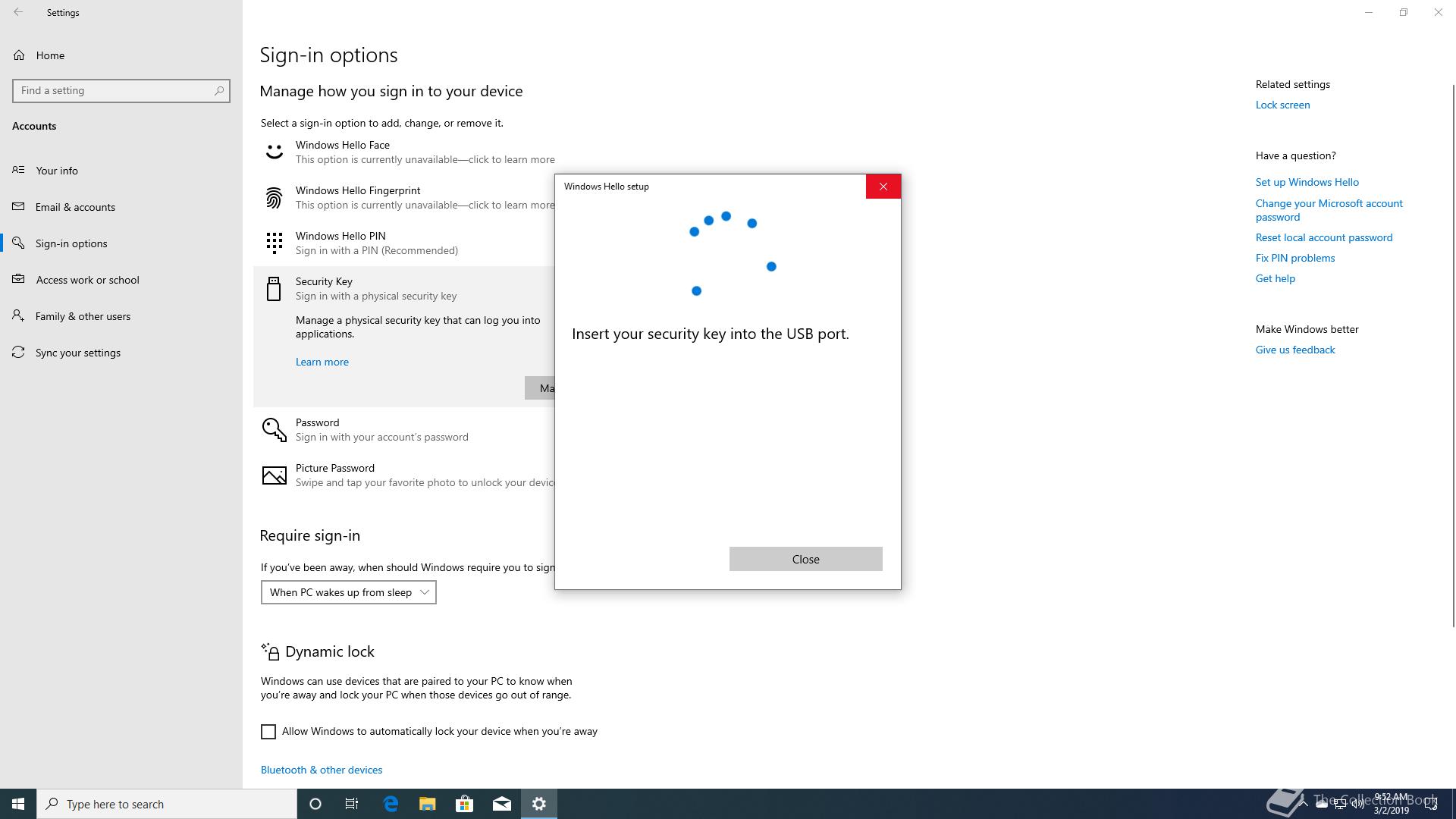
Task: Open the Lock screen related setting
Action: click(x=1282, y=105)
